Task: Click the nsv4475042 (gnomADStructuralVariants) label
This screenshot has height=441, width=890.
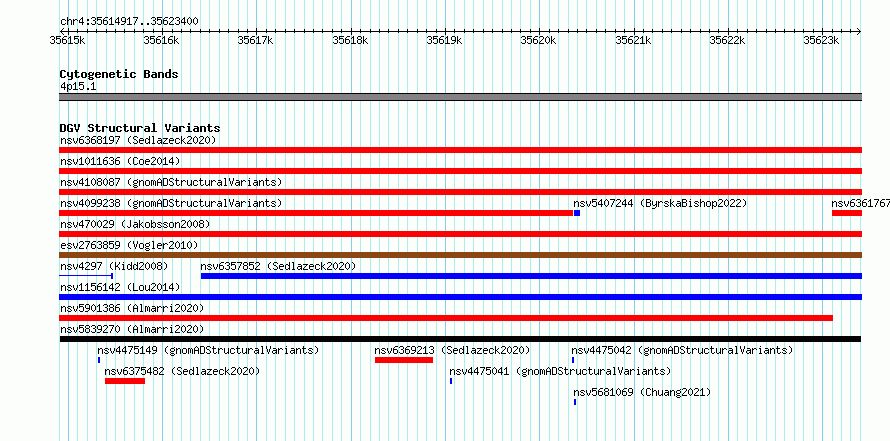Action: tap(682, 350)
